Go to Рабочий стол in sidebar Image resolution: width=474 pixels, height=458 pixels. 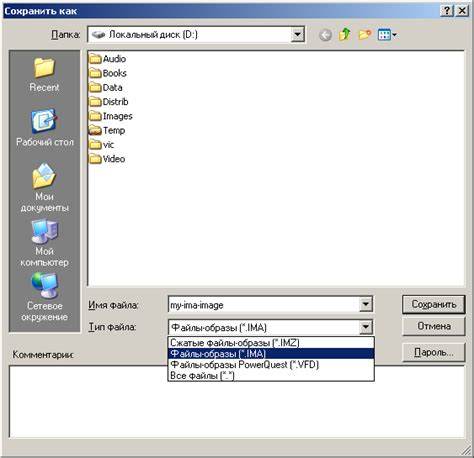tap(45, 128)
